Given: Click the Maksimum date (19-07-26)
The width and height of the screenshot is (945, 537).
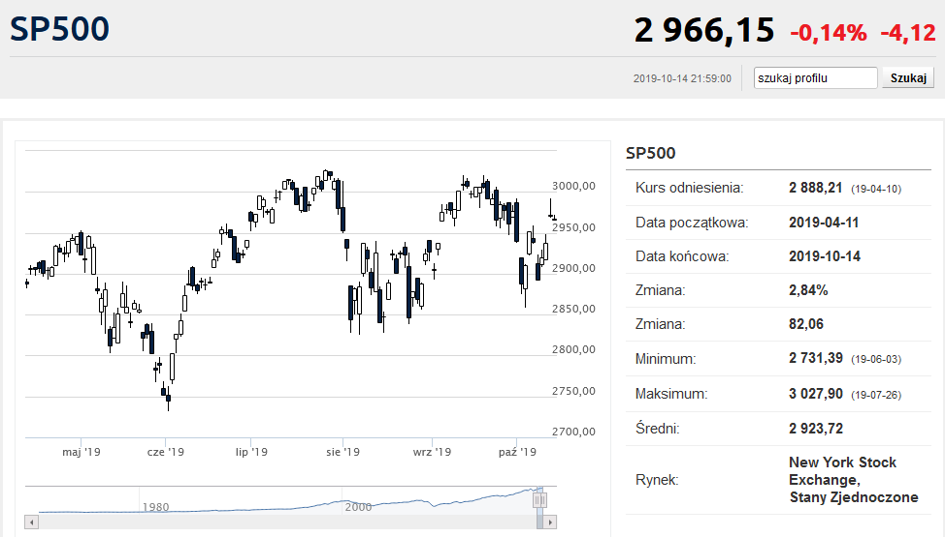Looking at the screenshot, I should [x=876, y=395].
